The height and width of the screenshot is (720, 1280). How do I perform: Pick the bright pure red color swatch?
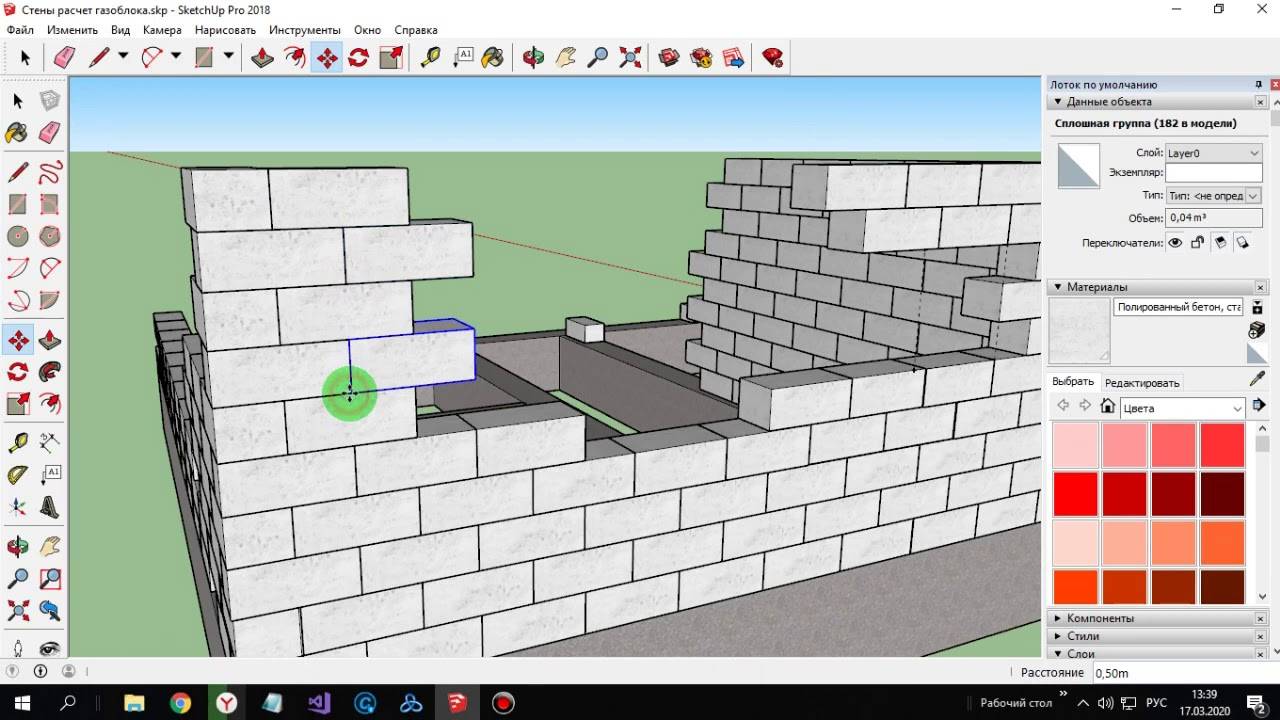point(1075,494)
